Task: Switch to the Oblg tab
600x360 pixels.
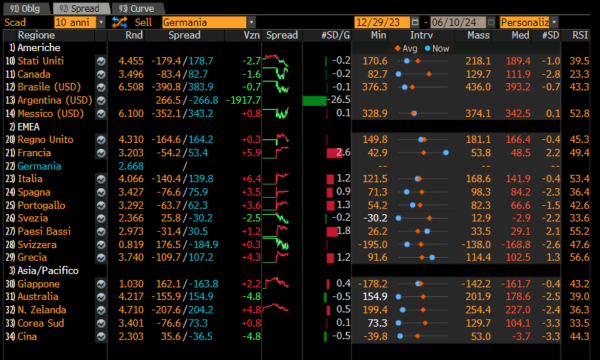Action: coord(25,8)
